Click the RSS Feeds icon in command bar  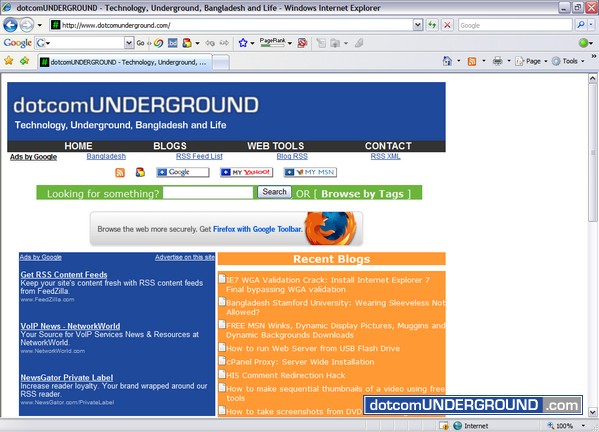(472, 61)
